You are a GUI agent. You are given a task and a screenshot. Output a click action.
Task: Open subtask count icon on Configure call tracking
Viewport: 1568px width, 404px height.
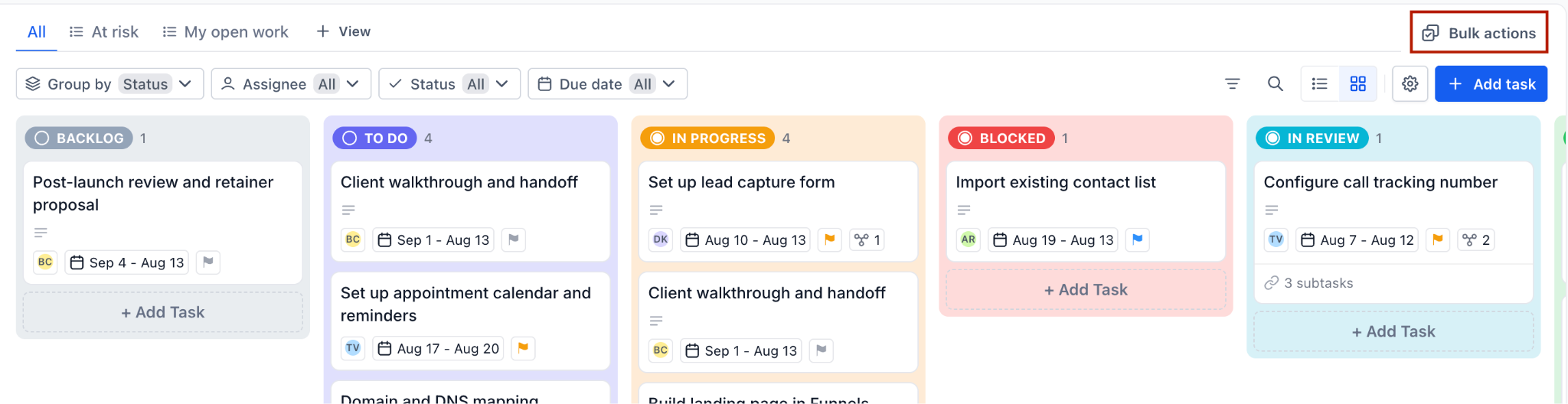tap(1476, 239)
